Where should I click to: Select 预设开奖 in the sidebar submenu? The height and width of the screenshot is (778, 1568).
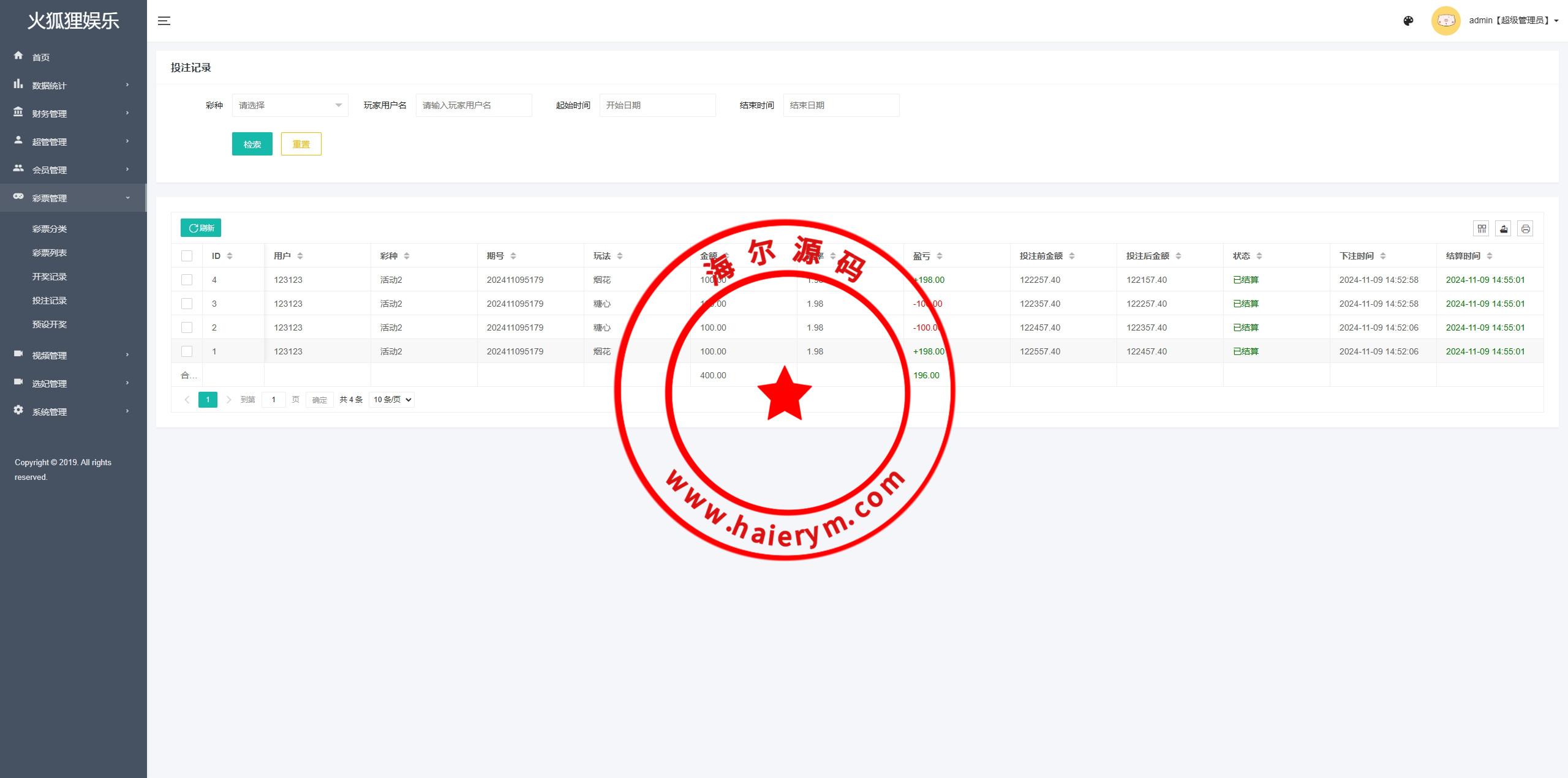(50, 324)
